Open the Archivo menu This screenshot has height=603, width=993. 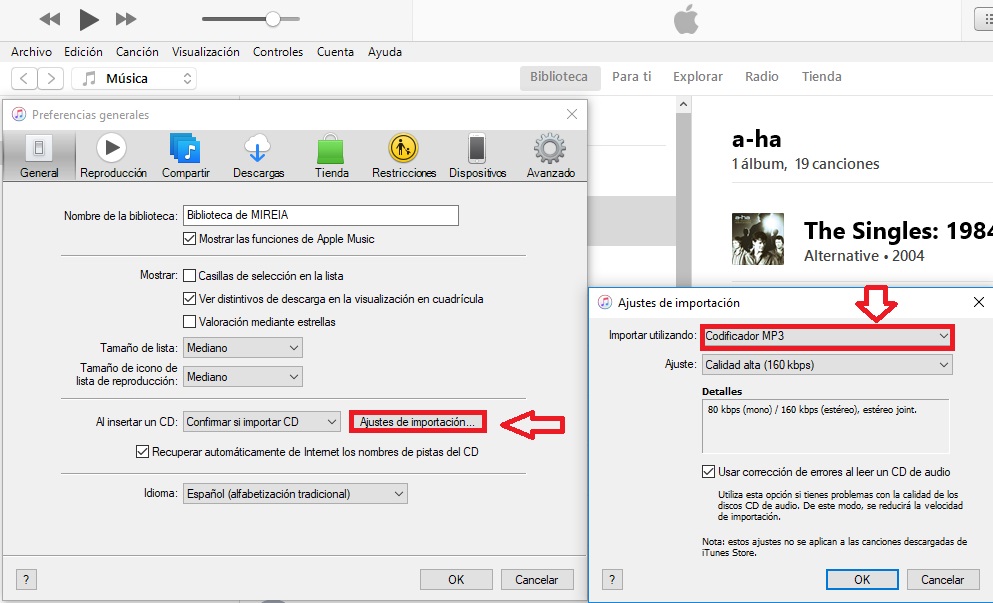pos(32,52)
